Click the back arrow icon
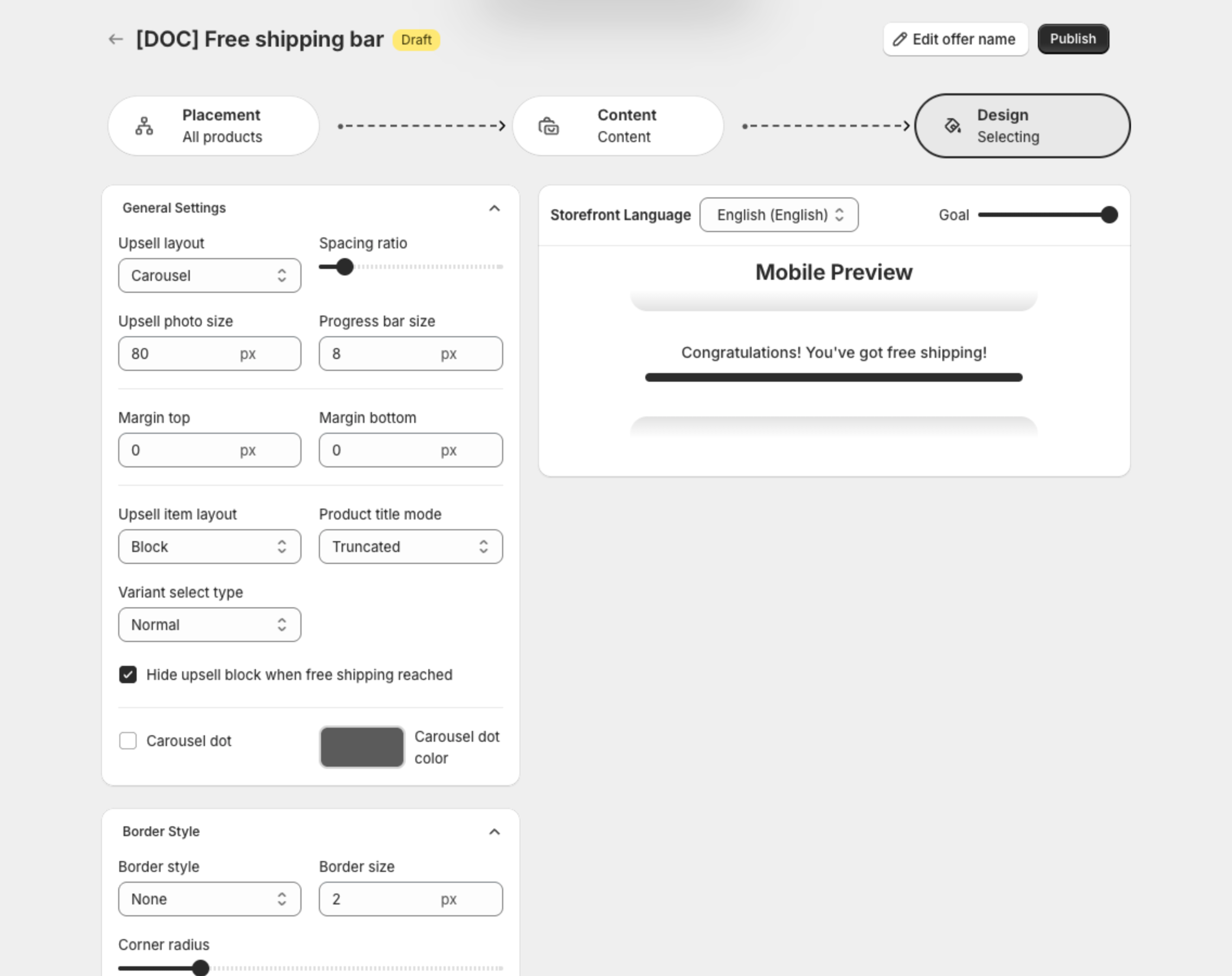Image resolution: width=1232 pixels, height=976 pixels. [116, 40]
